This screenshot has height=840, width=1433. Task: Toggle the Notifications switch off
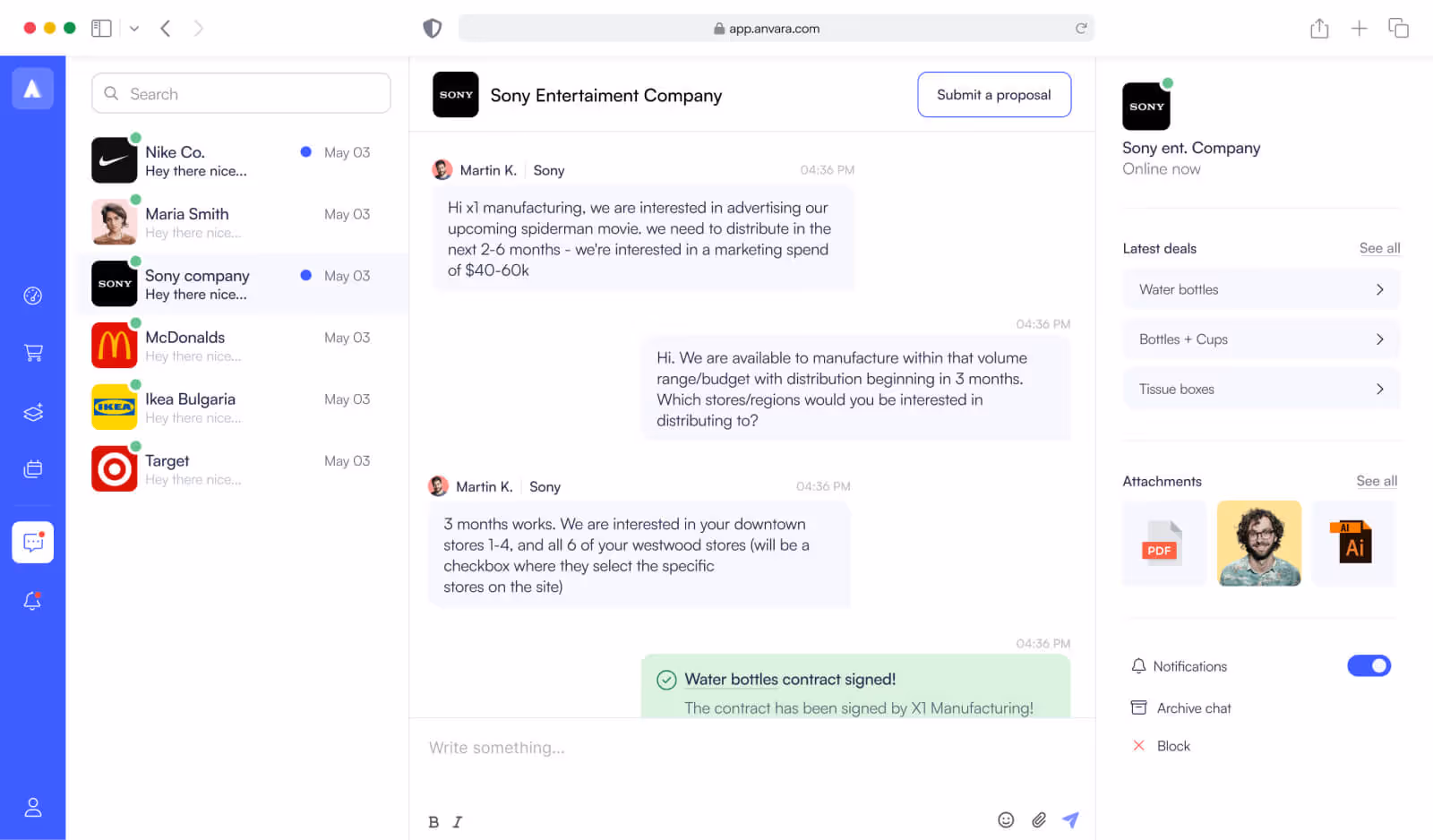click(x=1369, y=665)
